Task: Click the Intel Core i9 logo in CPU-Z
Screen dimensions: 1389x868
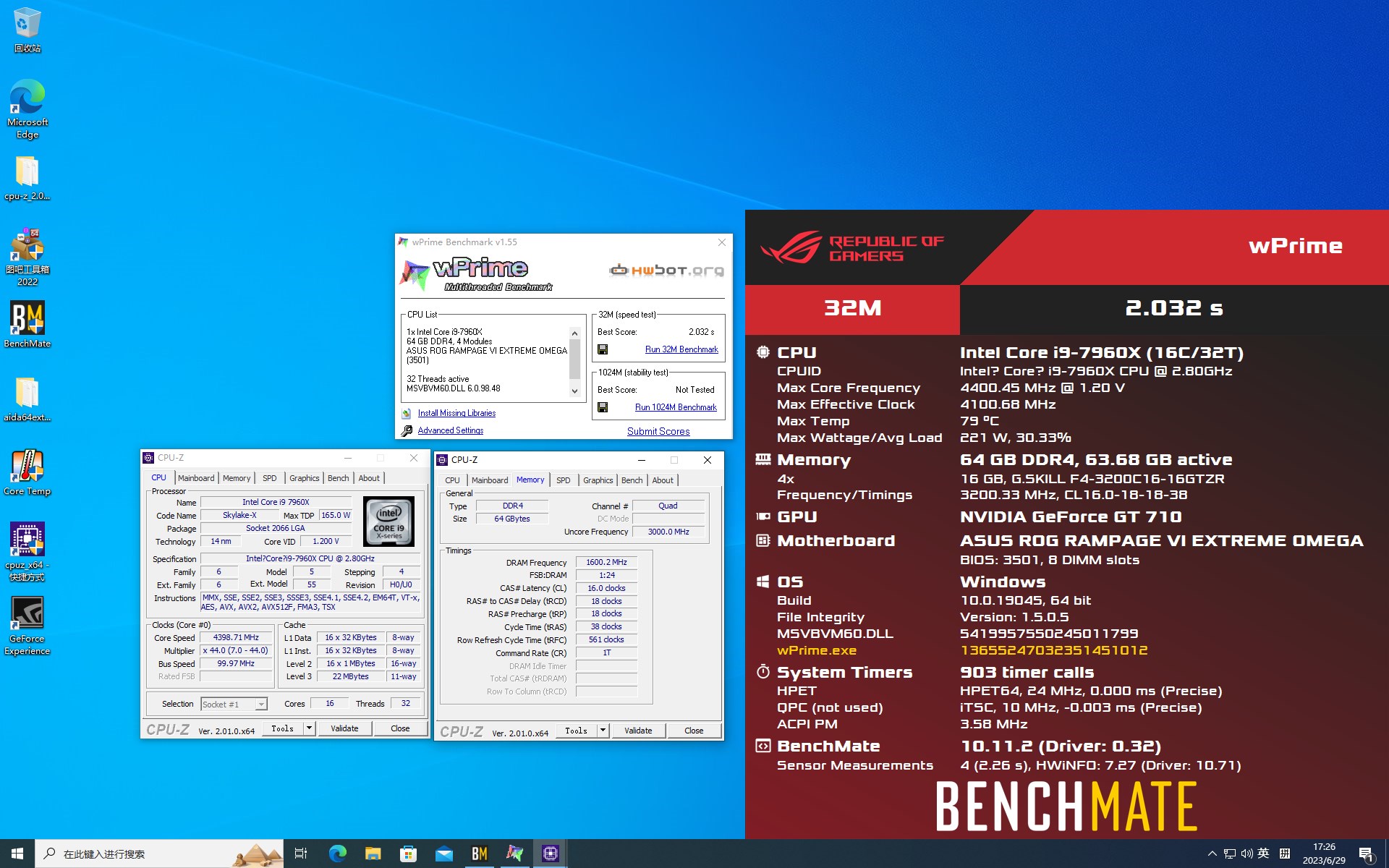Action: [388, 521]
